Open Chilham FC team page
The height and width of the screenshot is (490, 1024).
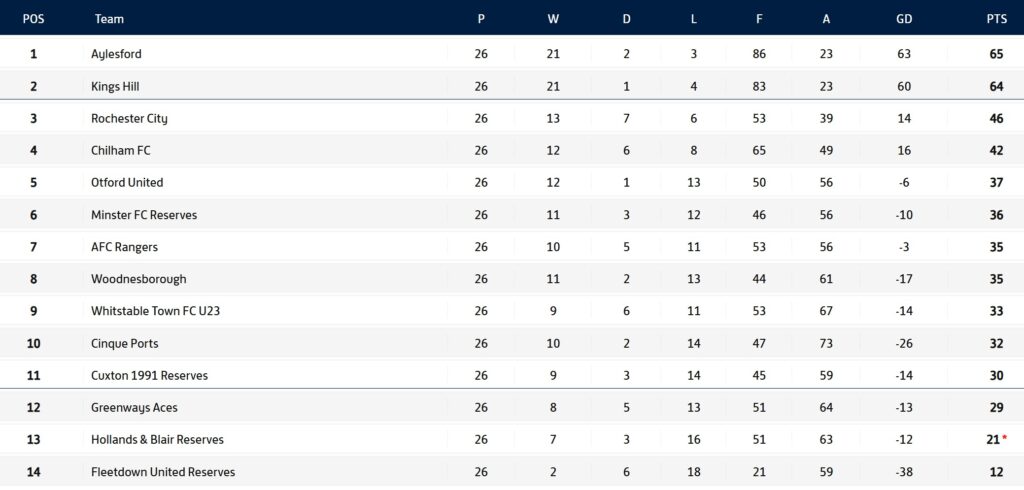(x=121, y=150)
